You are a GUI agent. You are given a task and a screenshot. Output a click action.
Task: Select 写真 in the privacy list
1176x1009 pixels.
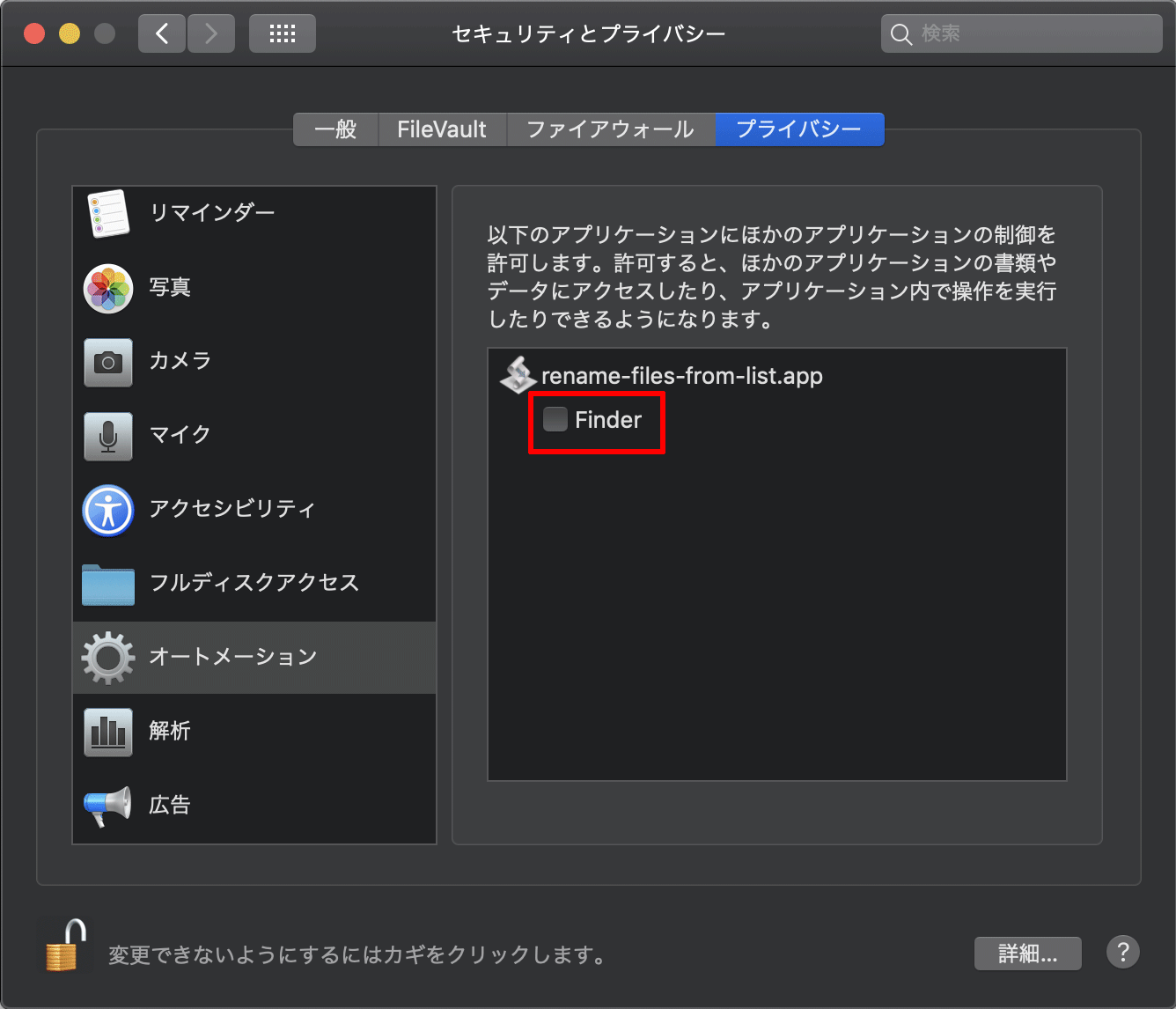(x=254, y=287)
